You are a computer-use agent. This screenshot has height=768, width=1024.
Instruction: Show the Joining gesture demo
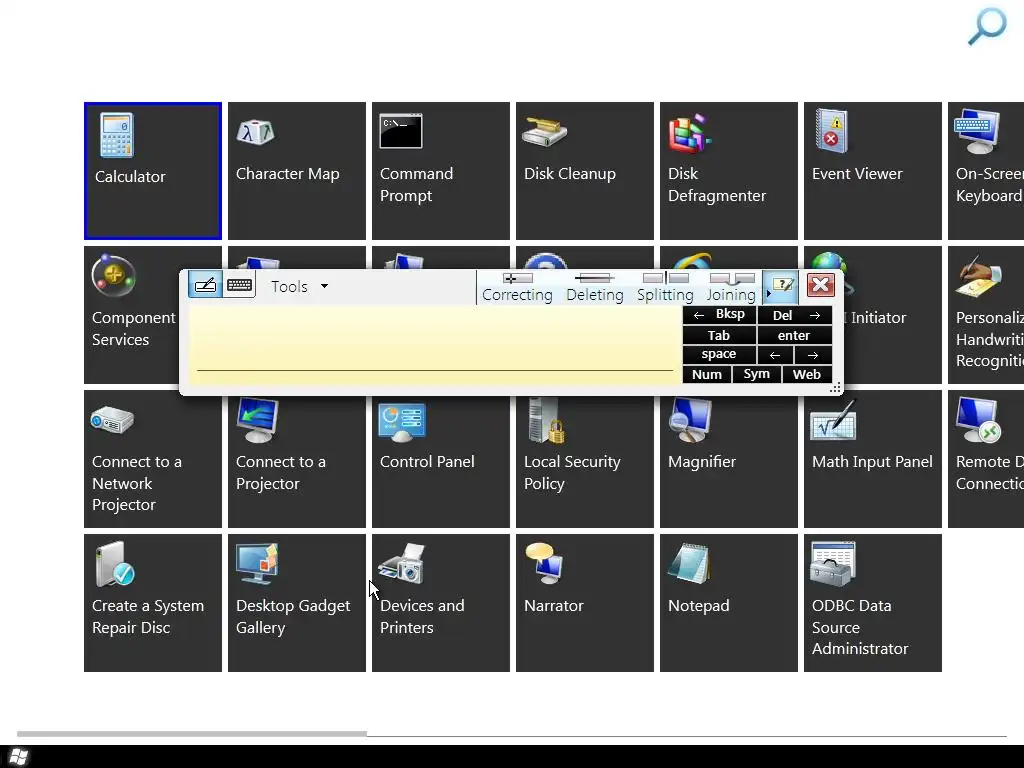coord(731,287)
